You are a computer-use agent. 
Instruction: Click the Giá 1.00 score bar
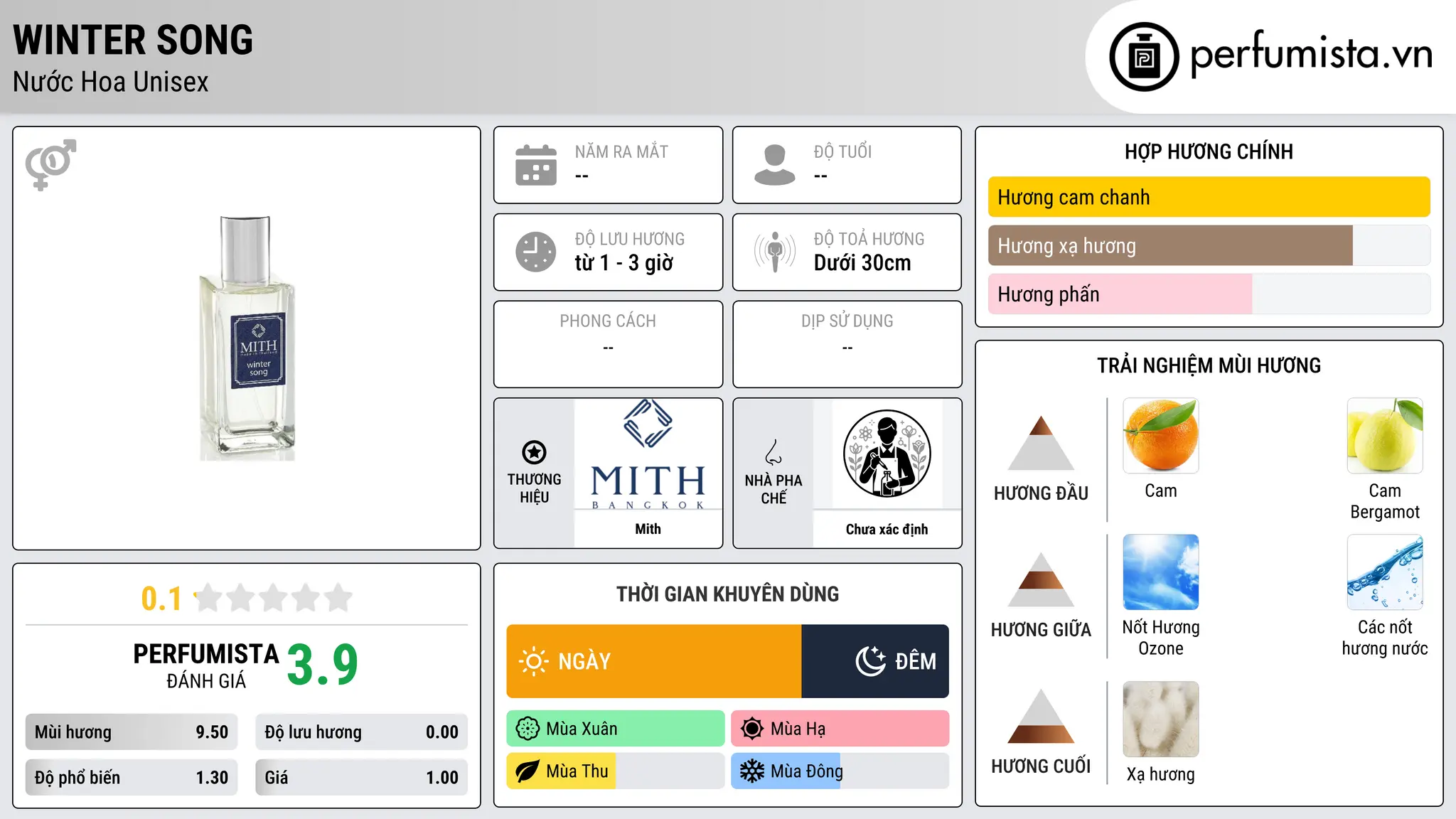tap(362, 778)
